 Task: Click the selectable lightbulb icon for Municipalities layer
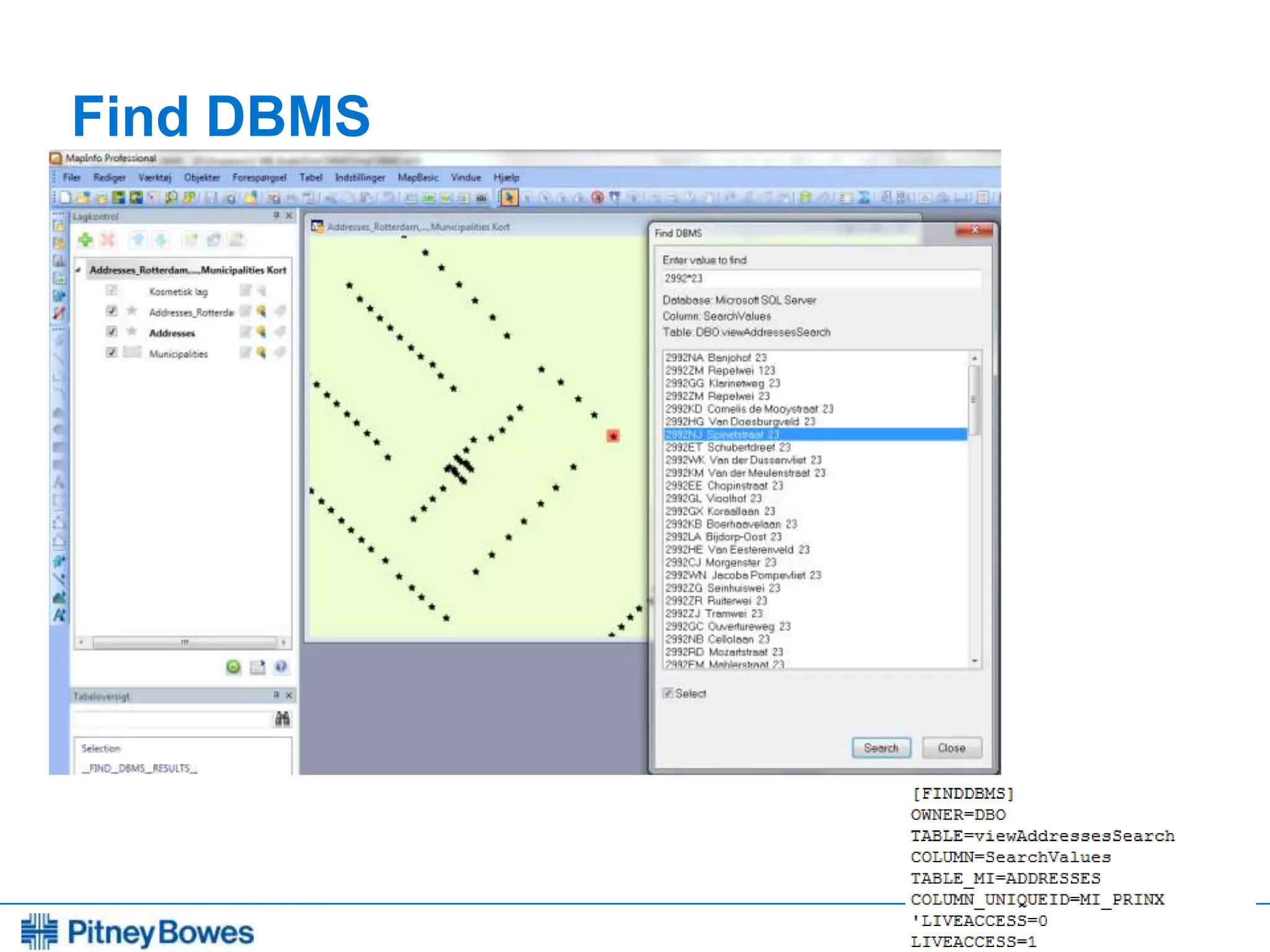(x=262, y=353)
